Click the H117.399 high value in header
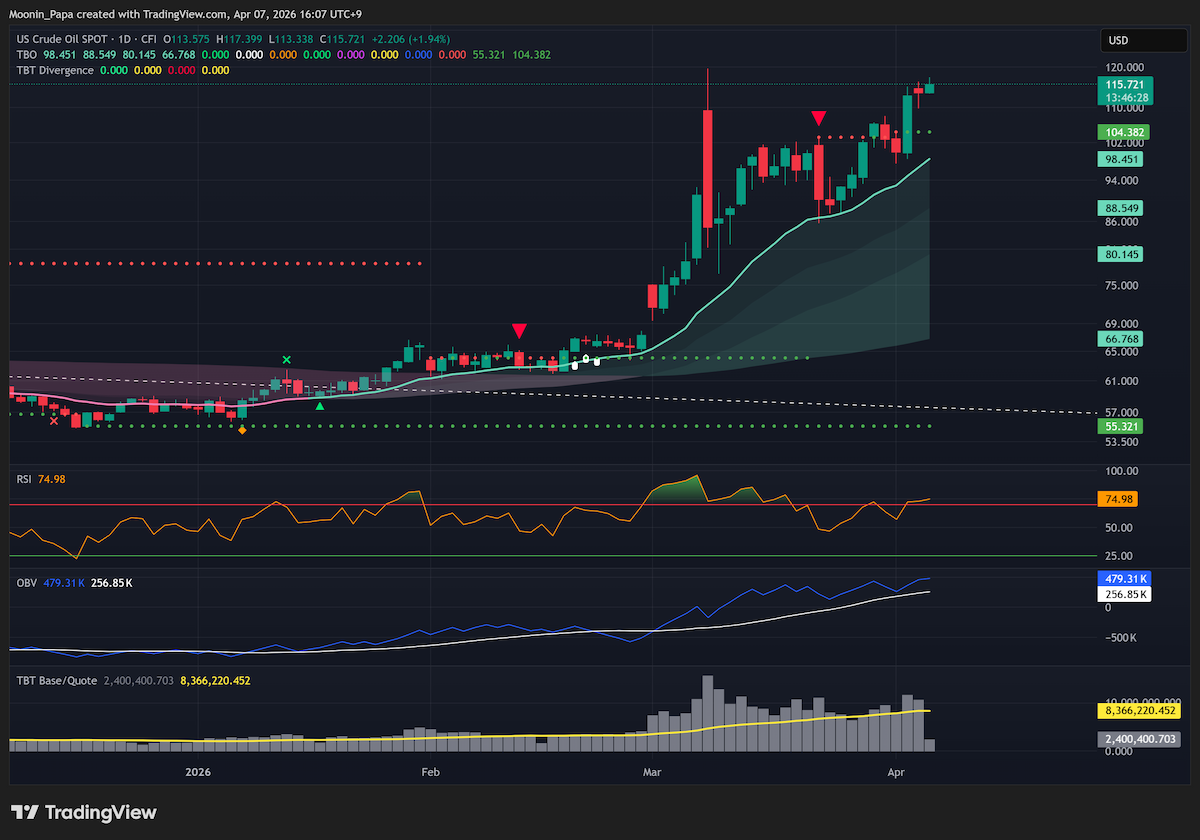1200x840 pixels. 241,38
